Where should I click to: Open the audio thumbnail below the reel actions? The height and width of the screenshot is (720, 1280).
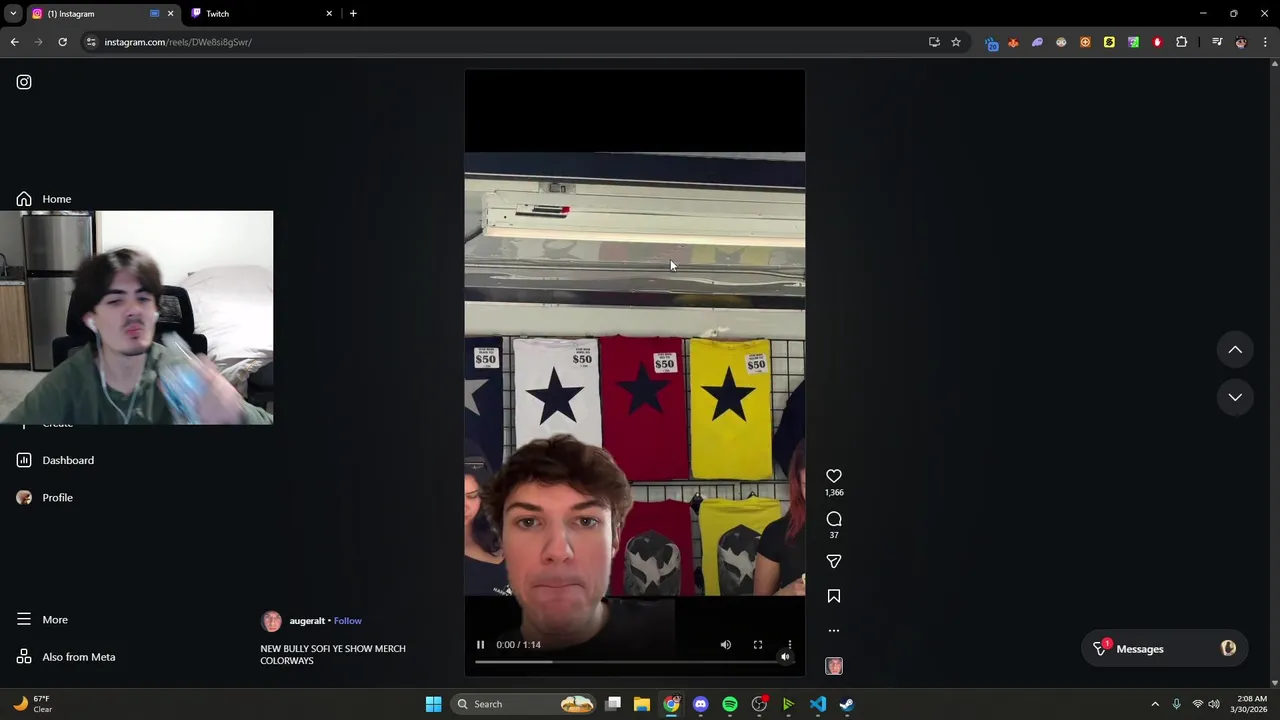[834, 666]
